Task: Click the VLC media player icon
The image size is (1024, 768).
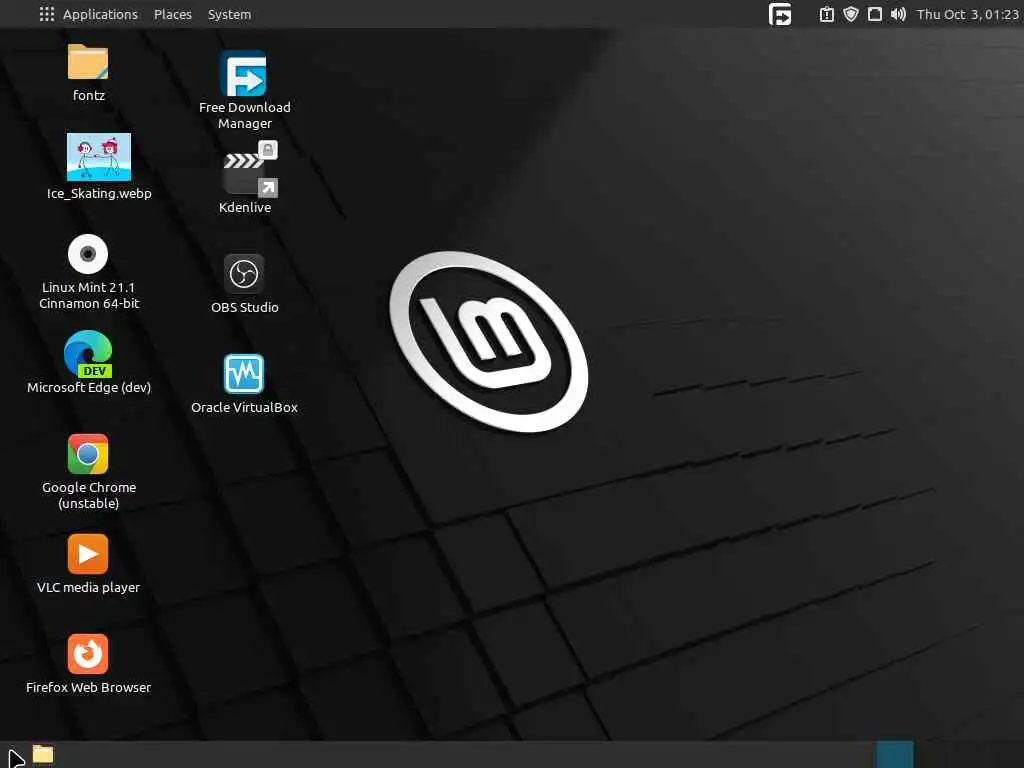Action: pyautogui.click(x=88, y=554)
